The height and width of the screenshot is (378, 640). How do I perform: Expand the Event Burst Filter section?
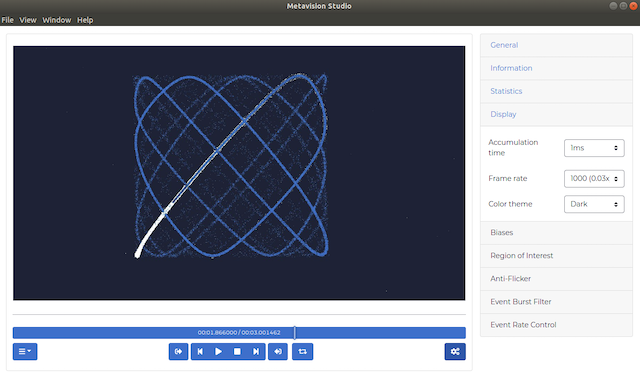tap(556, 302)
